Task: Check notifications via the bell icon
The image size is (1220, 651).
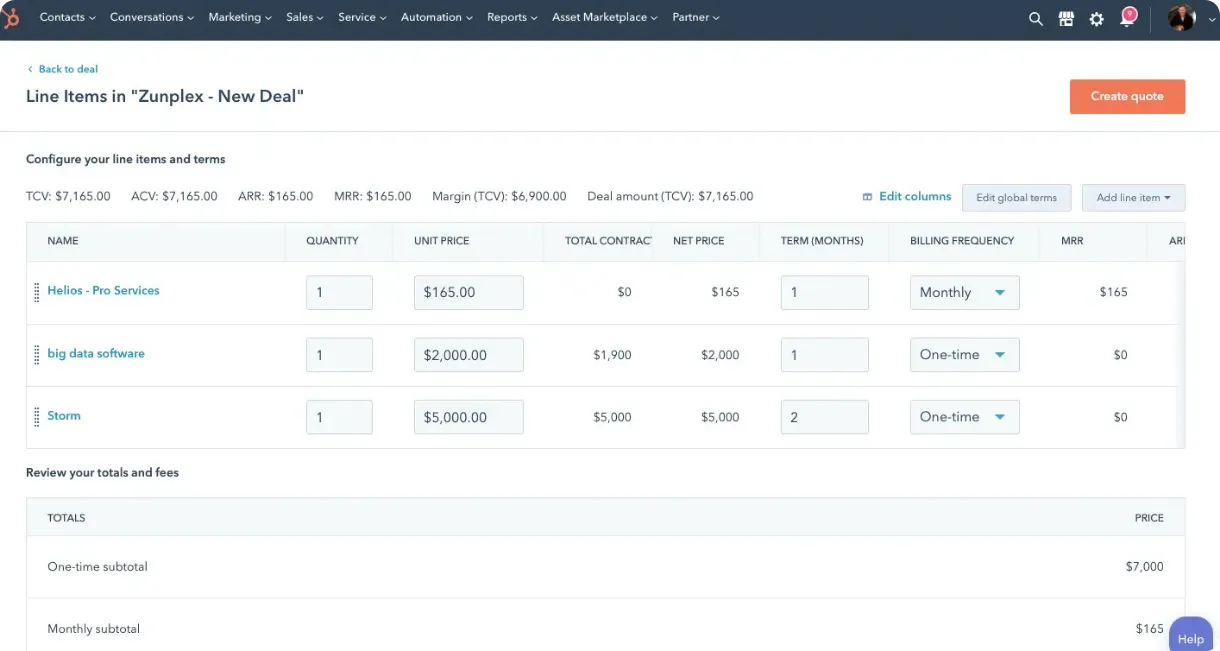Action: (x=1128, y=18)
